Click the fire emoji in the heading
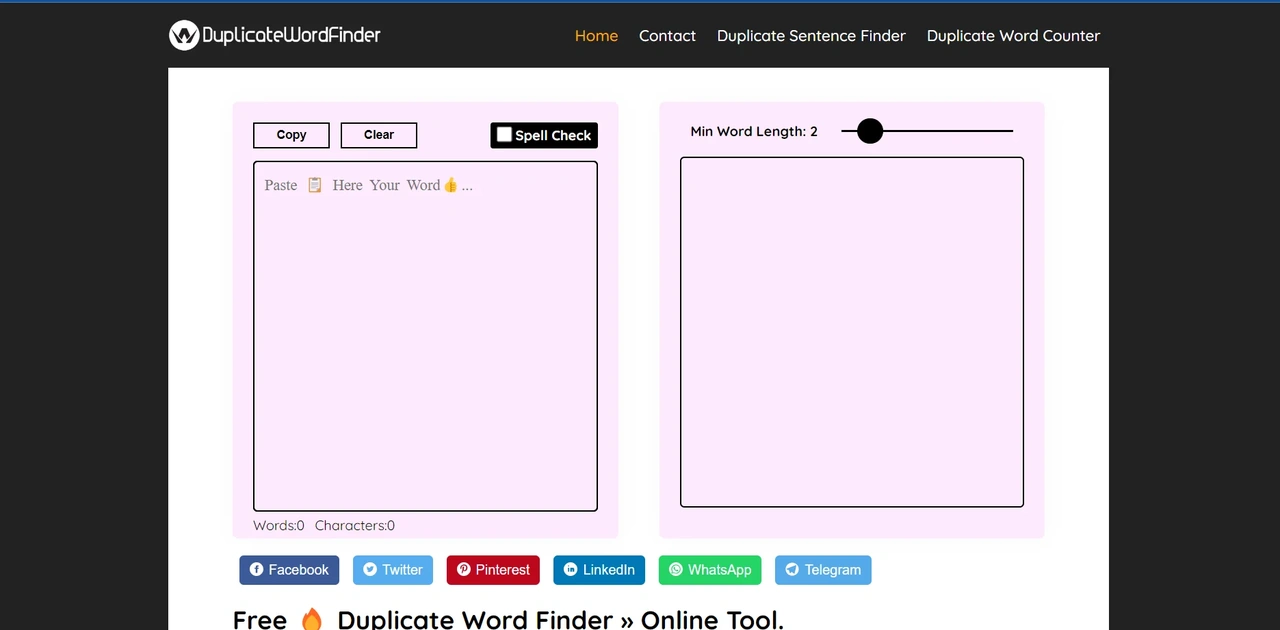The image size is (1280, 630). 311,618
